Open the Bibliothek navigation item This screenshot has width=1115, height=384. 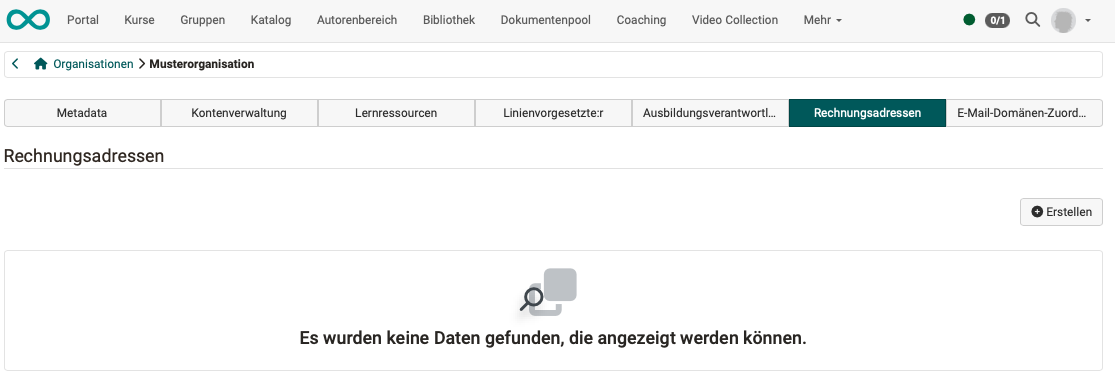pyautogui.click(x=449, y=20)
